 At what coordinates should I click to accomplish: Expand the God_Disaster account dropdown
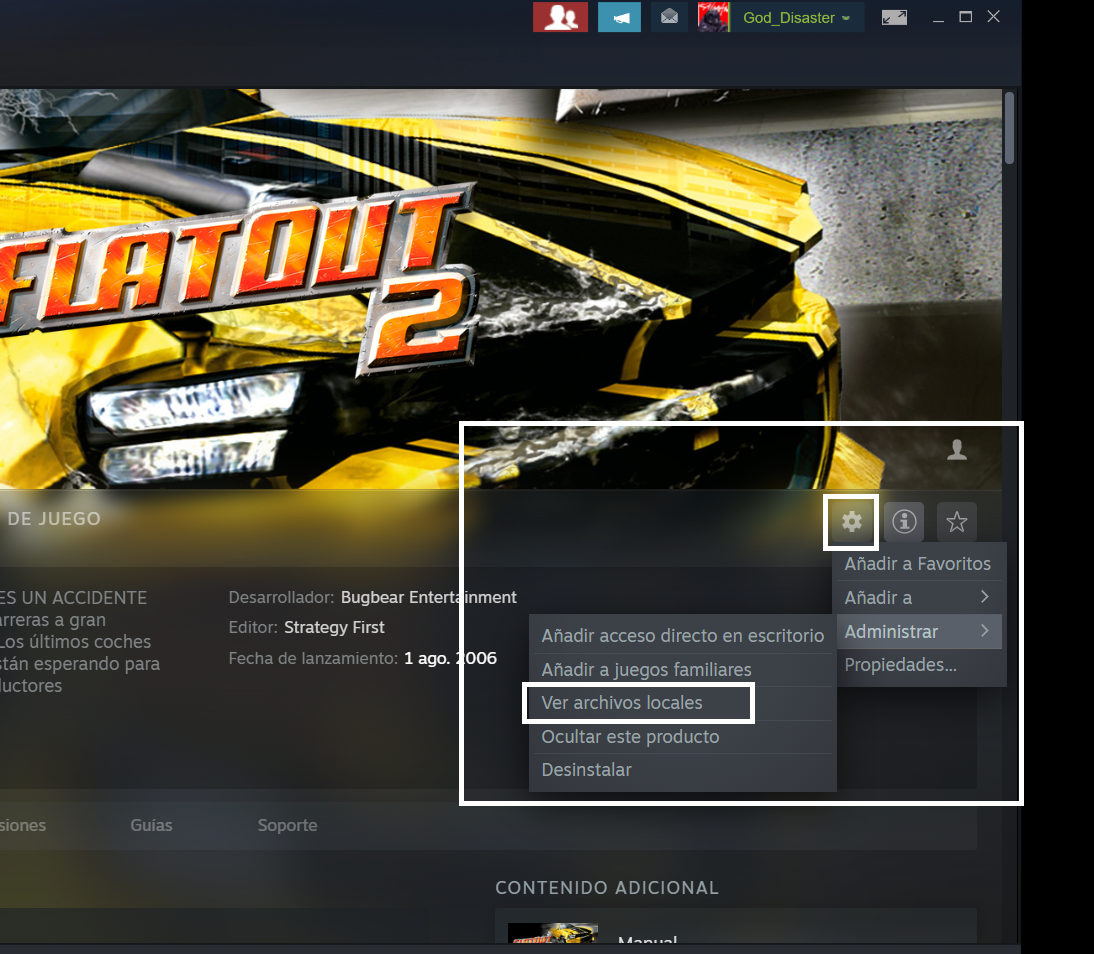click(x=797, y=17)
